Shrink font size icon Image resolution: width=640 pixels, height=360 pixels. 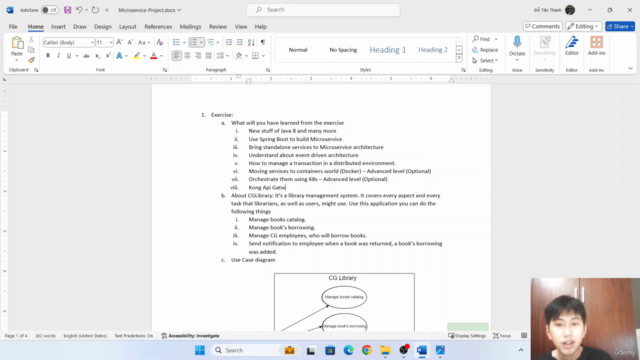point(130,42)
